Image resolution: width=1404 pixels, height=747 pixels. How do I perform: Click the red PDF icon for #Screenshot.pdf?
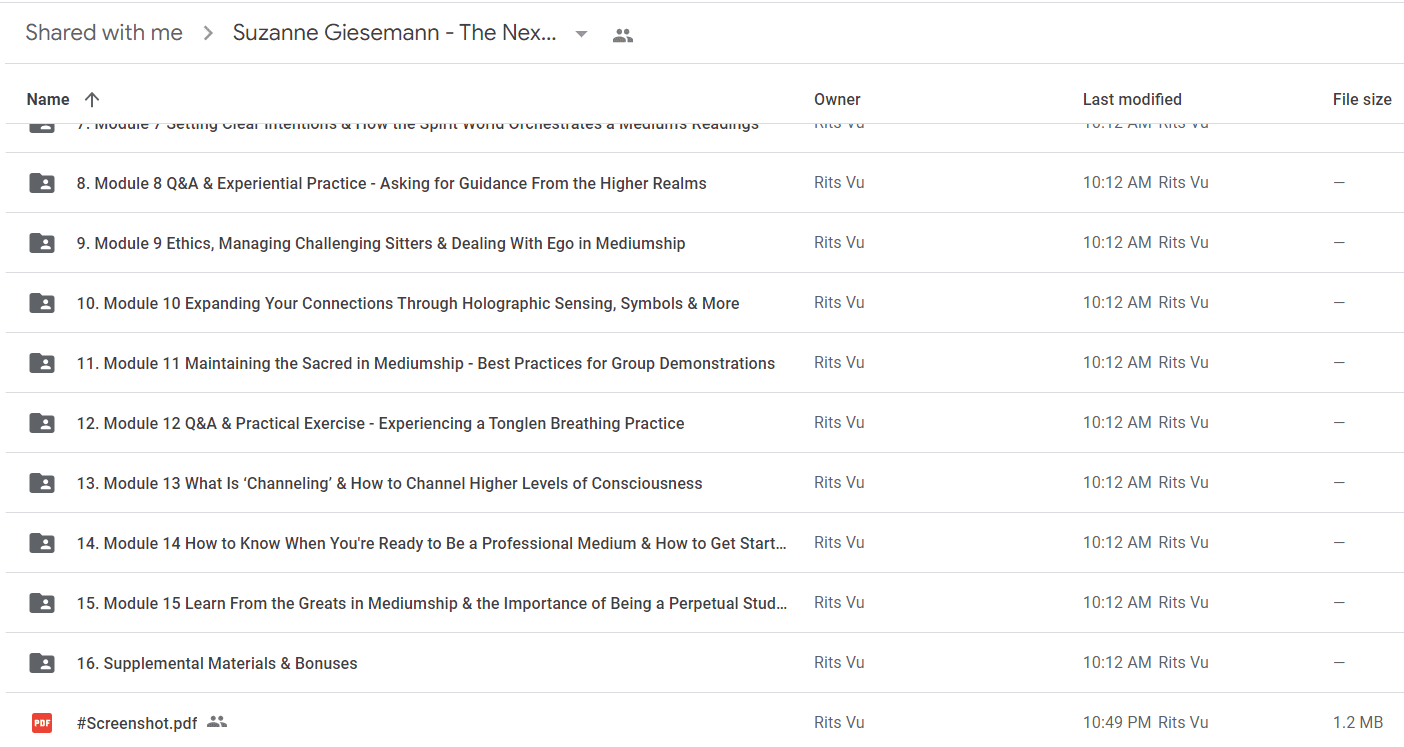(x=42, y=722)
